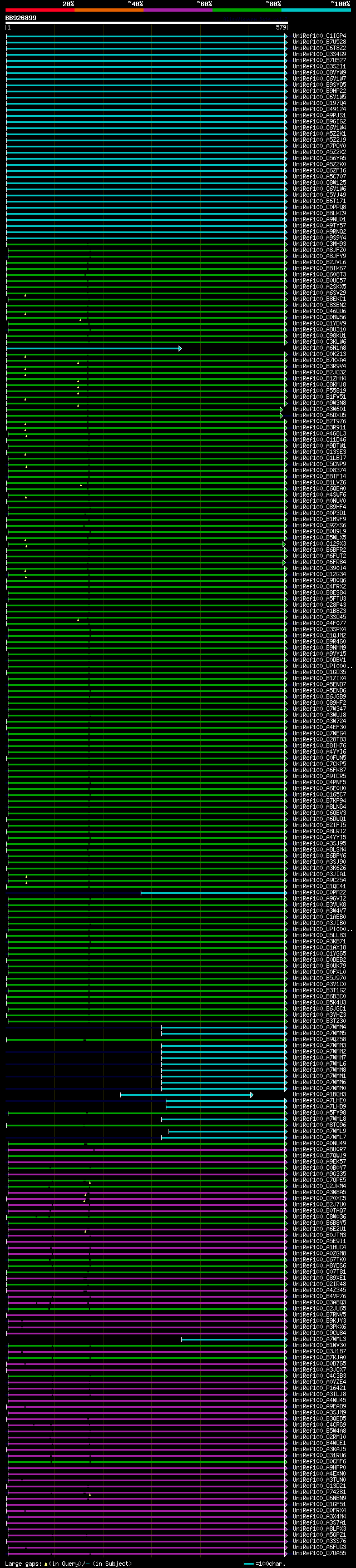Open hit UniRef100_A9W3N8
This screenshot has width=356, height=1568.
pos(319,404)
